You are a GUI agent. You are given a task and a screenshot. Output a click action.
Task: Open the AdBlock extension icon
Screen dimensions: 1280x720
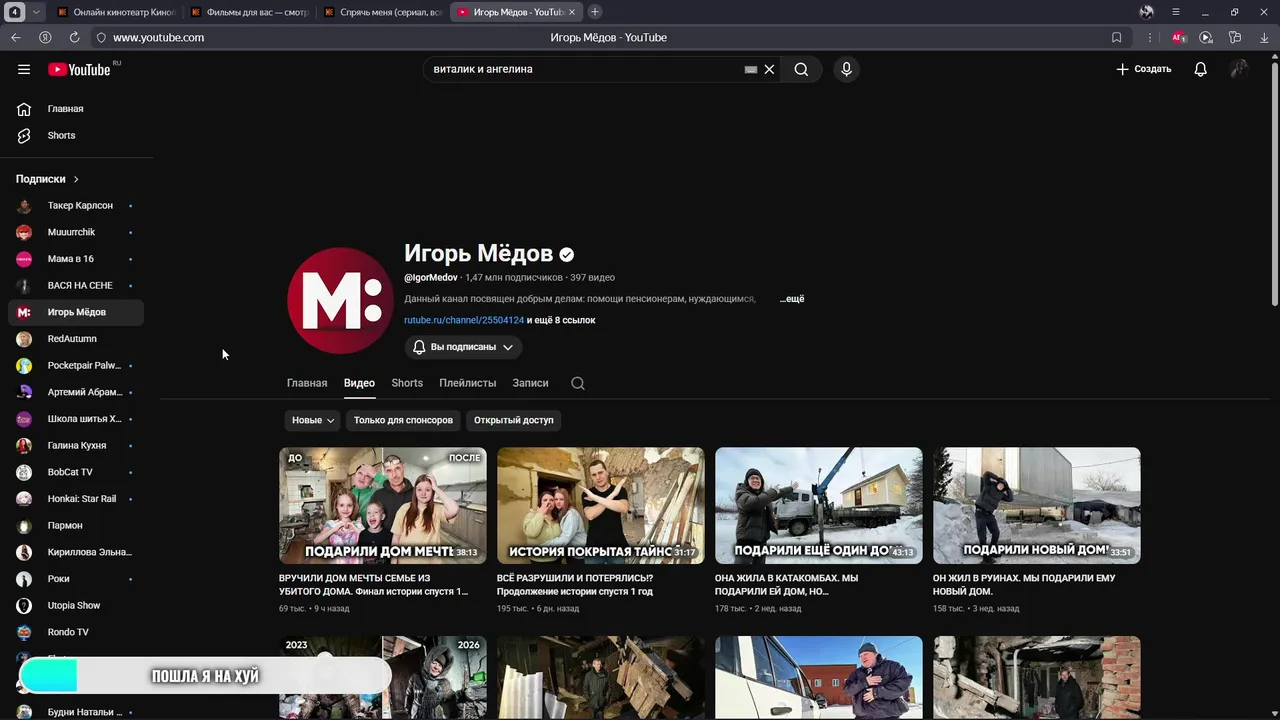pyautogui.click(x=1178, y=37)
